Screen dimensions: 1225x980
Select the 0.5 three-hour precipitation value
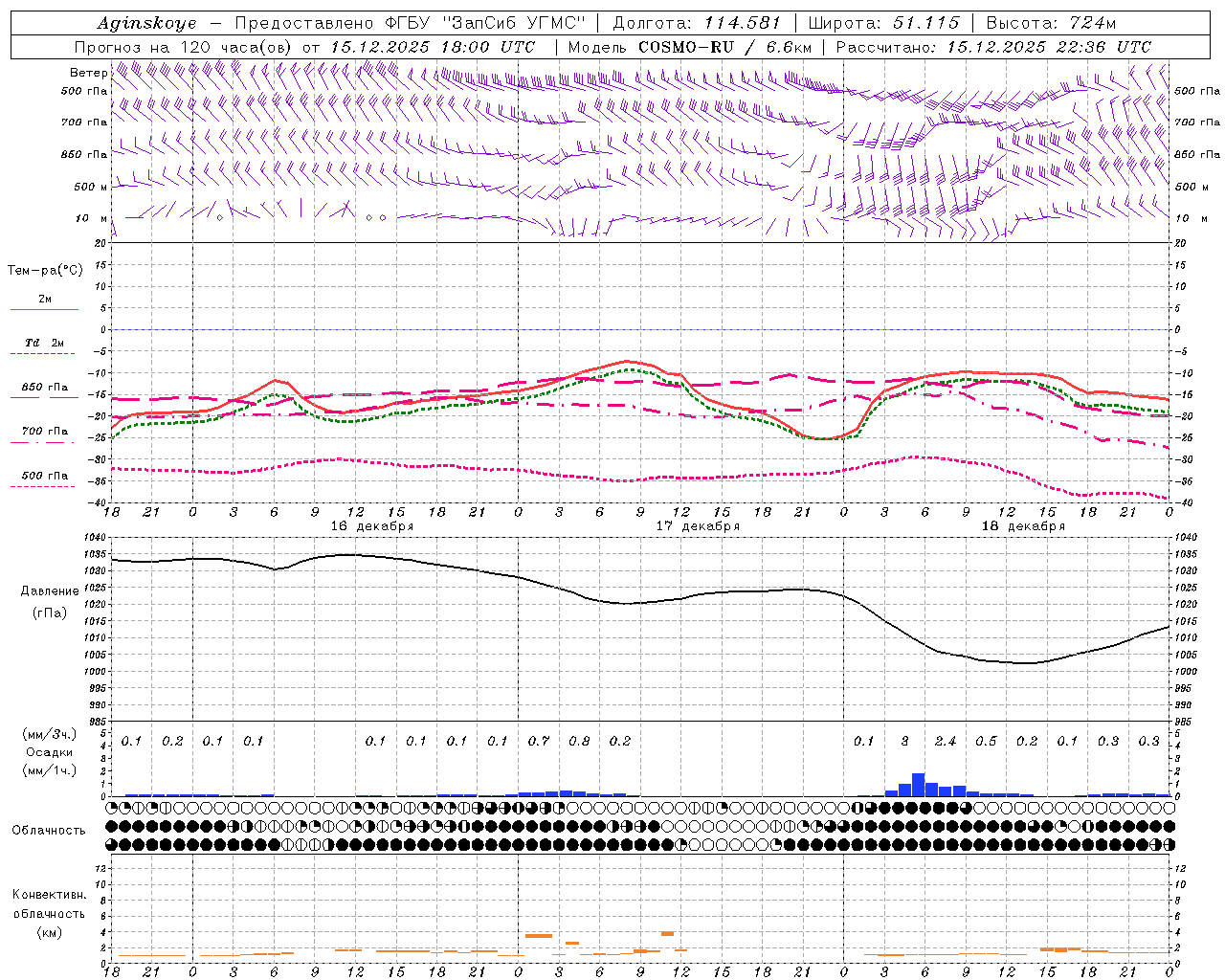click(986, 741)
